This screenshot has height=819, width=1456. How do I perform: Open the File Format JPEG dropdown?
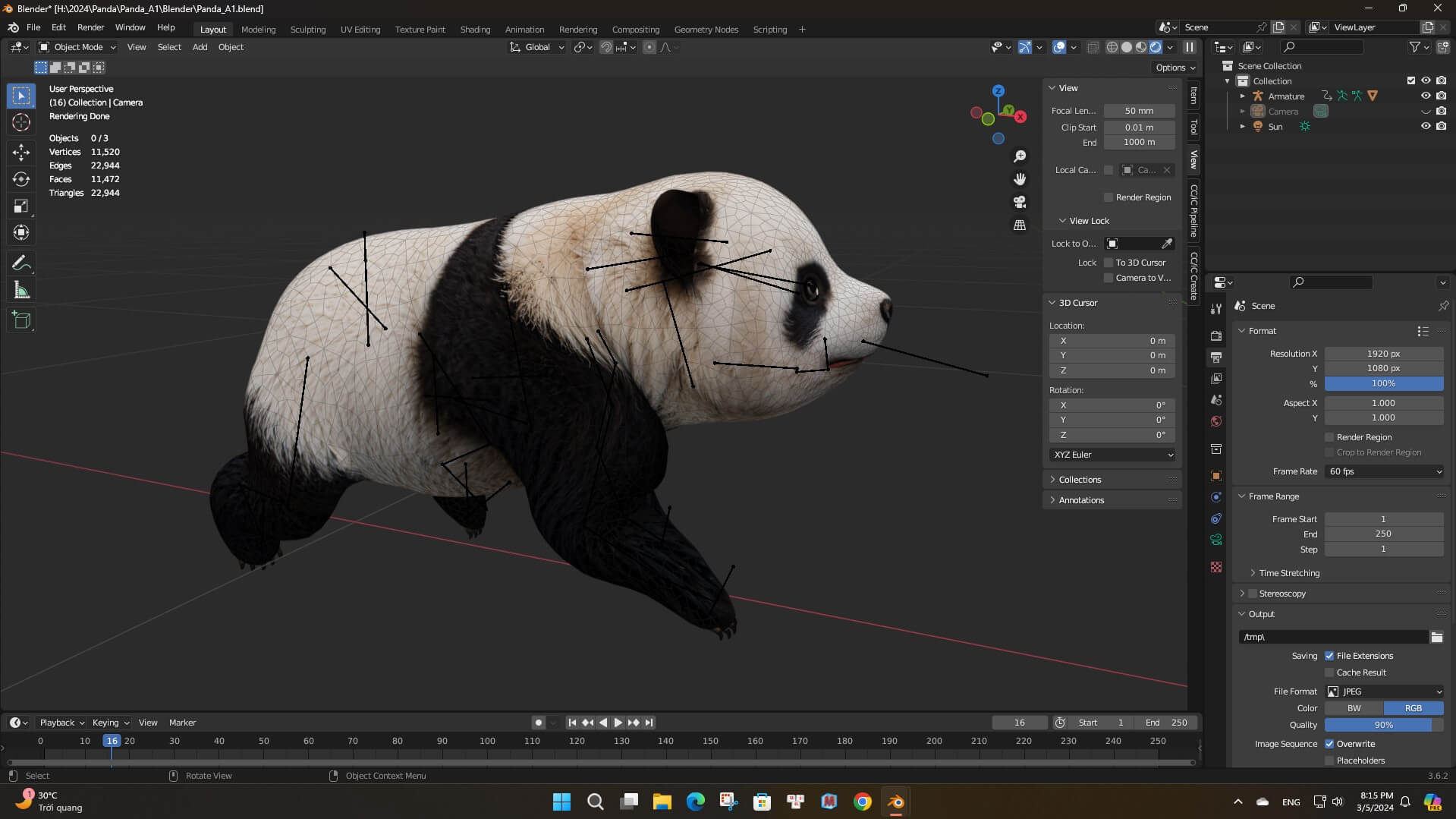1384,691
